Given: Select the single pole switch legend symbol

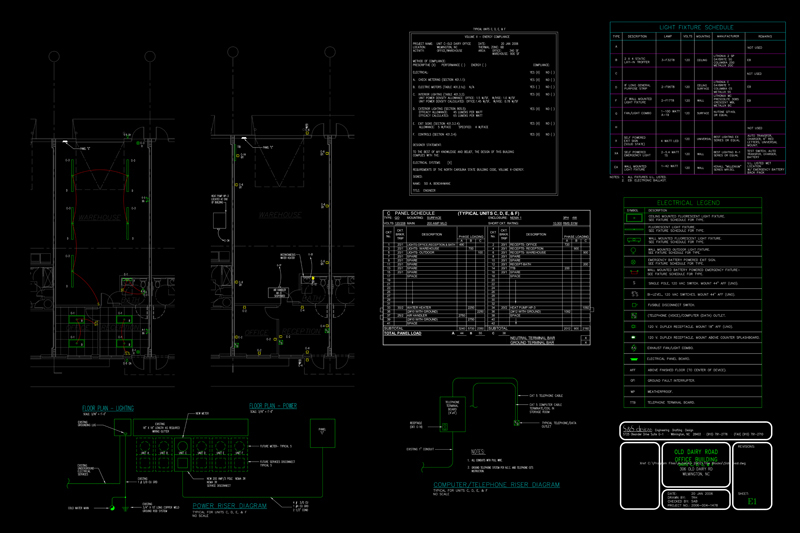Looking at the screenshot, I should point(633,282).
